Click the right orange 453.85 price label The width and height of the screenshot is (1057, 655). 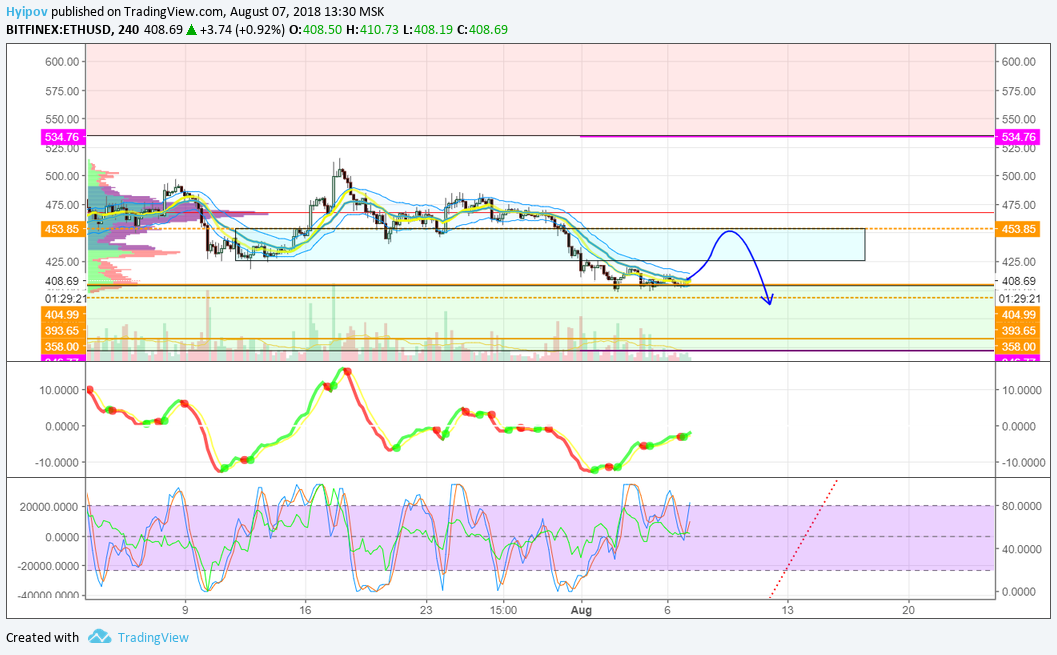coord(1019,229)
